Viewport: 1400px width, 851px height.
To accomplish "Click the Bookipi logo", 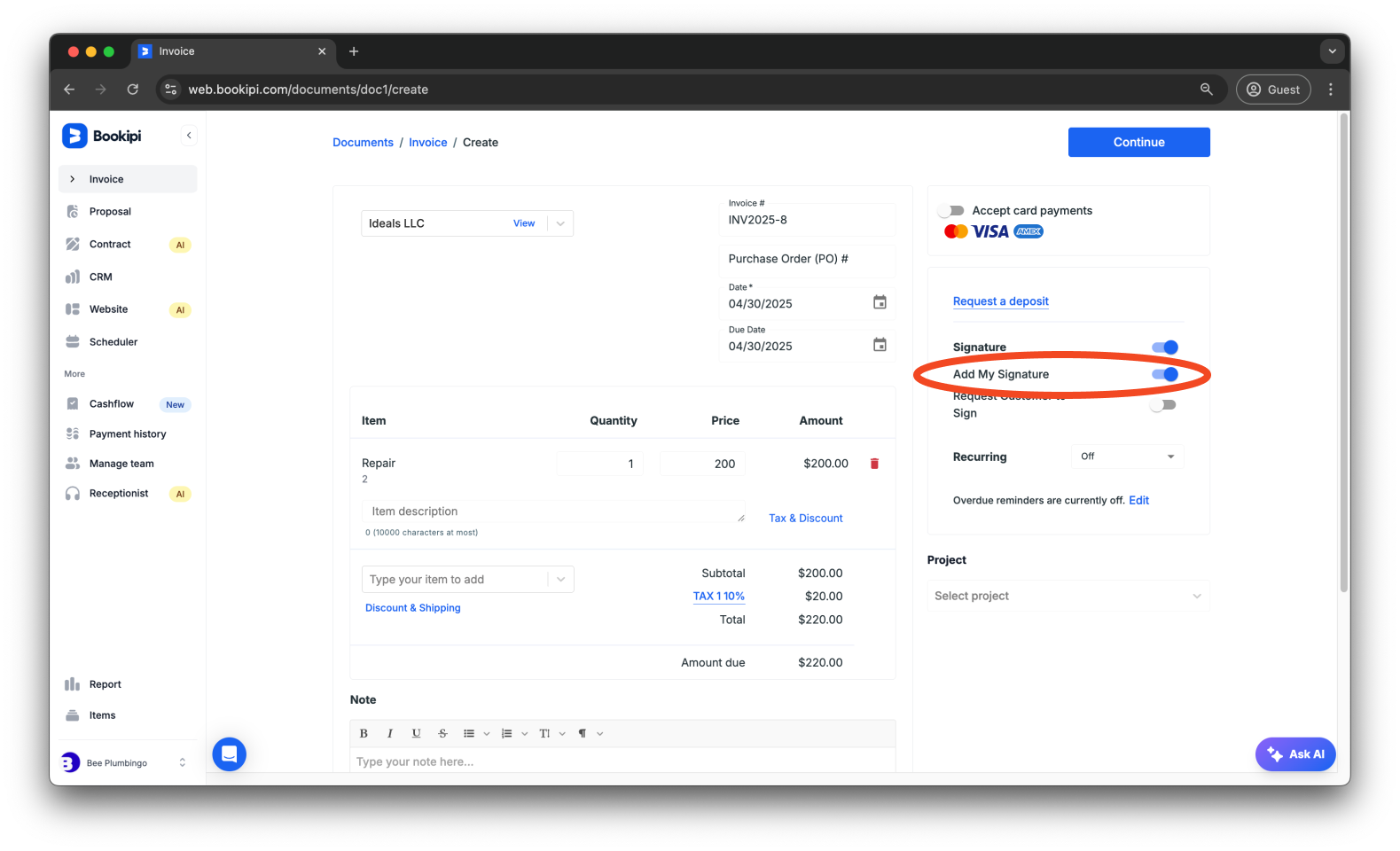I will [102, 136].
